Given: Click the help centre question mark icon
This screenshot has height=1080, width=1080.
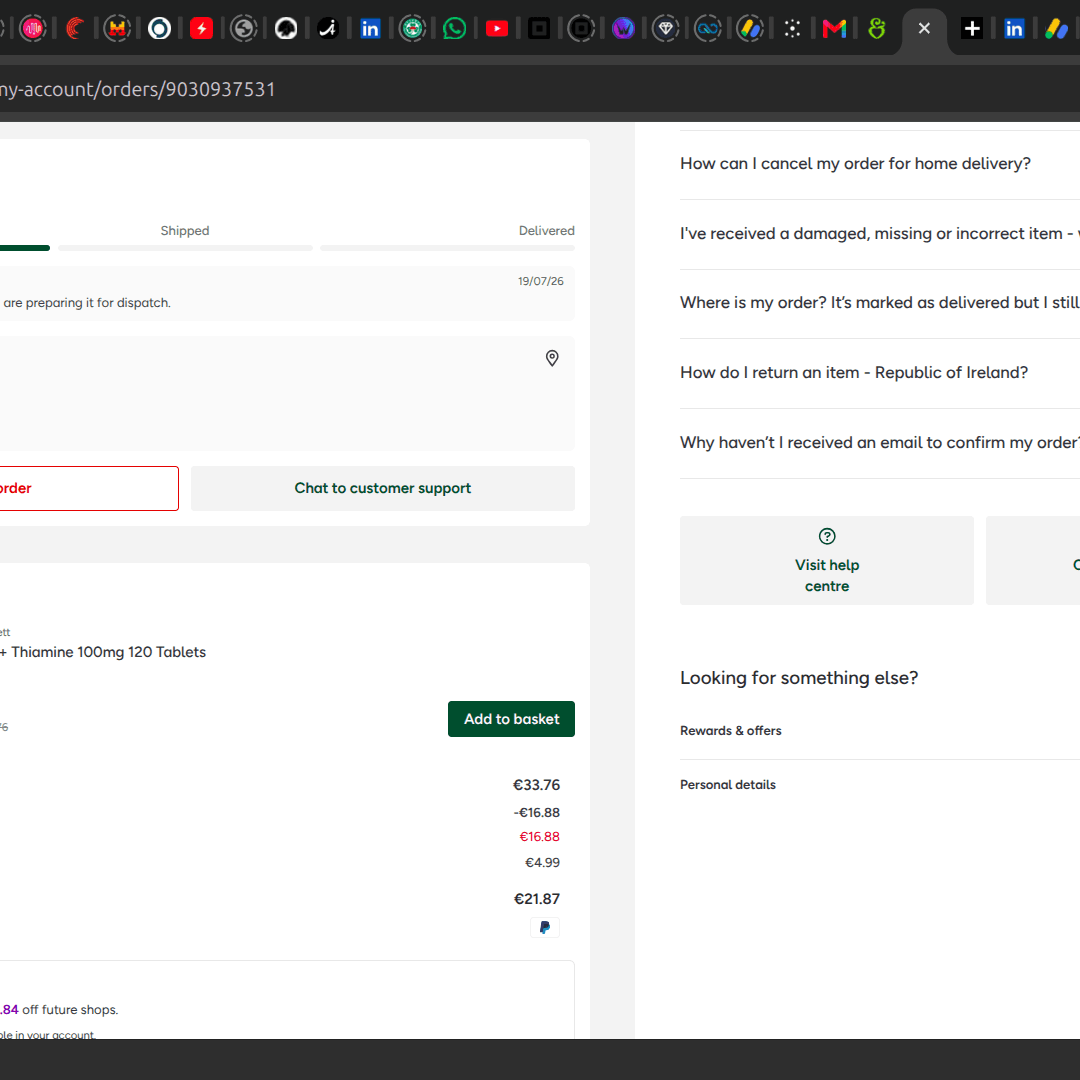Looking at the screenshot, I should [x=827, y=536].
